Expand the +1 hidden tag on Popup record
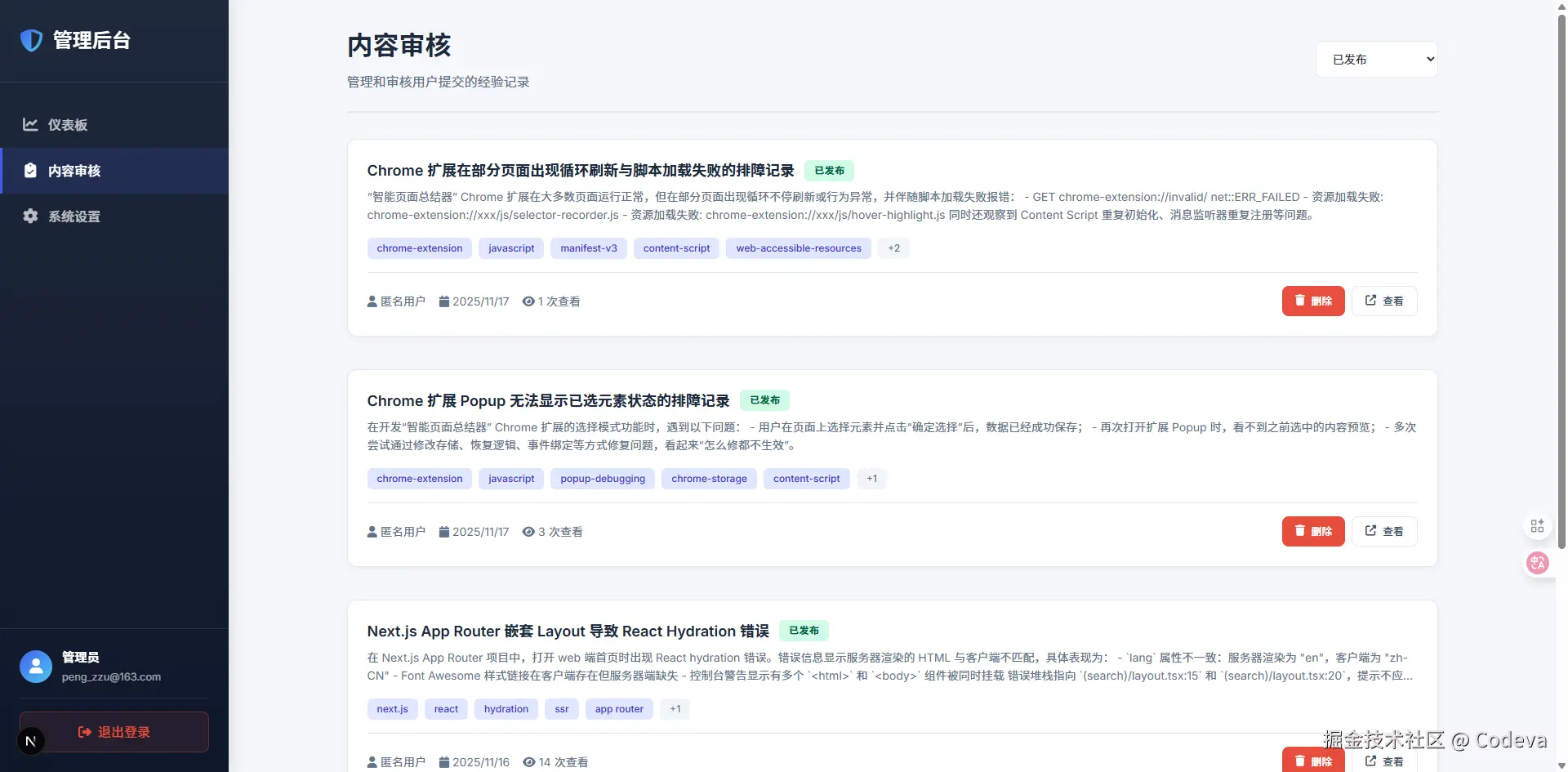1568x772 pixels. 871,478
